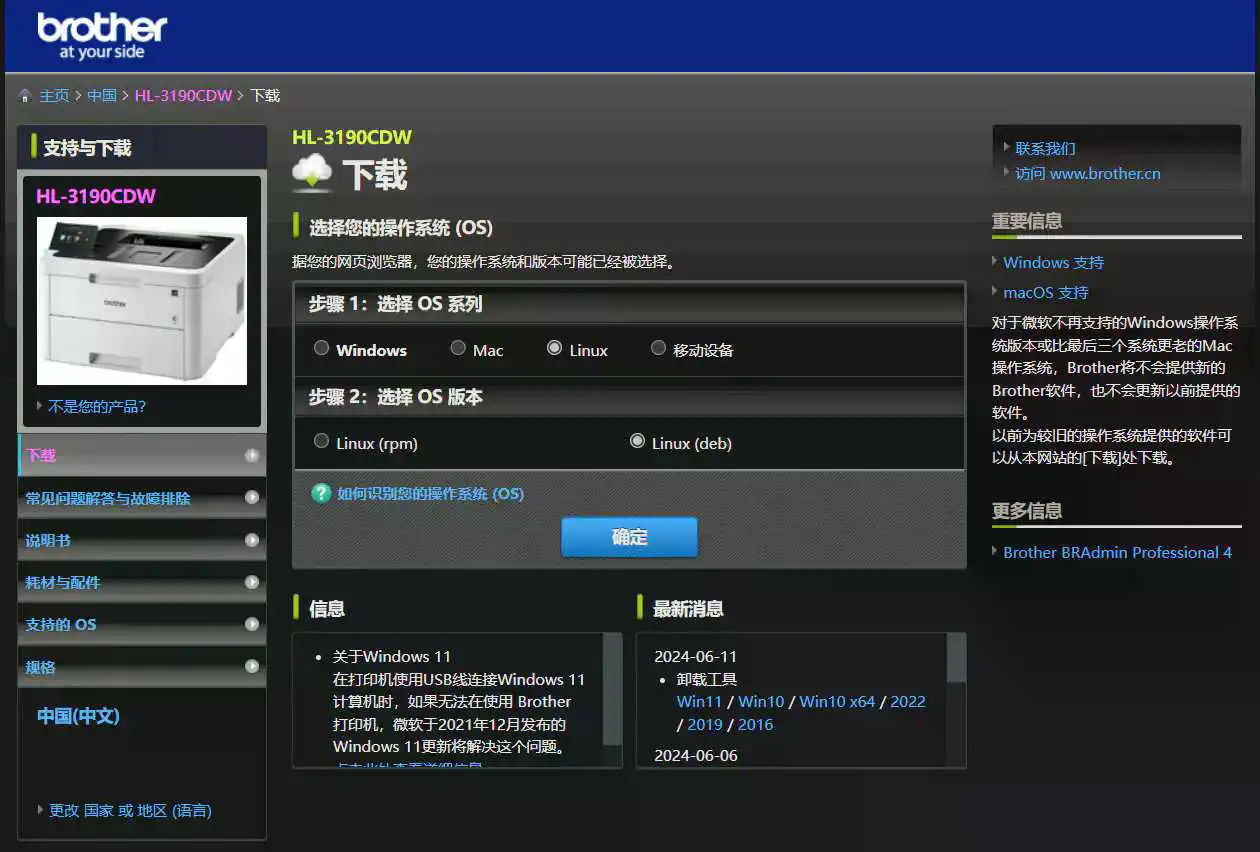Open 常见问题解答与故障排除 in the sidebar

point(142,497)
